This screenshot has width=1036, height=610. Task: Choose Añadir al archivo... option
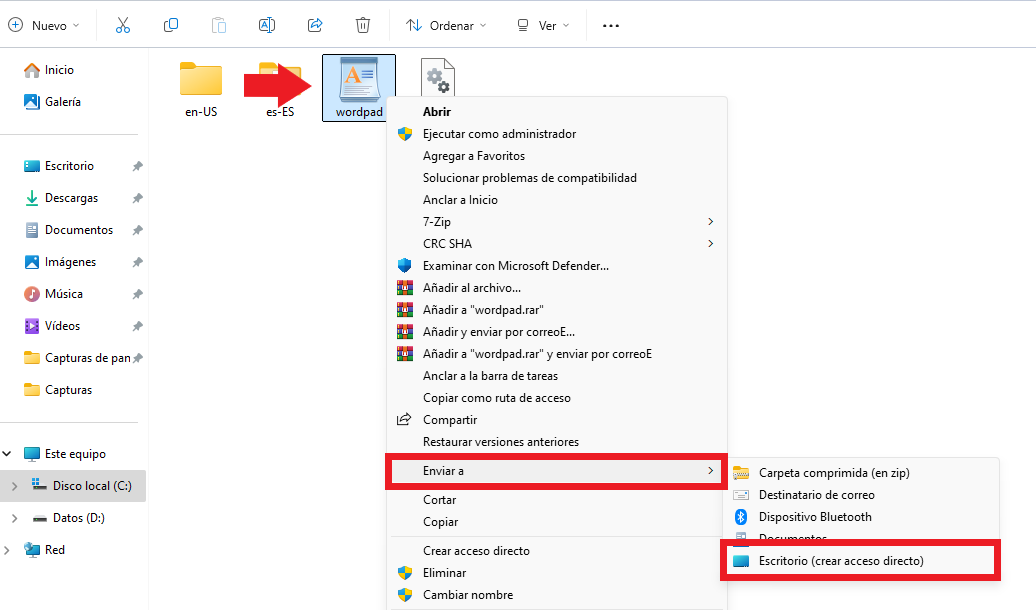point(556,287)
